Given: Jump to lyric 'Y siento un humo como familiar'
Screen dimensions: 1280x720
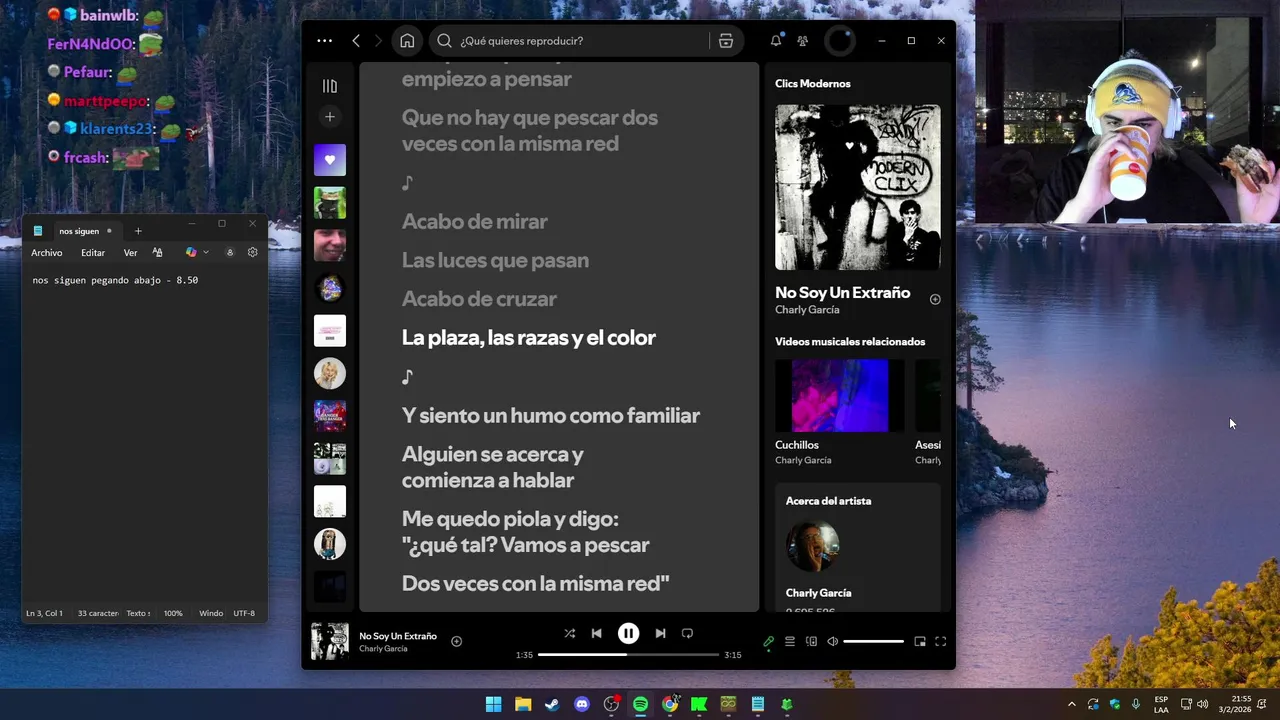Looking at the screenshot, I should point(550,415).
